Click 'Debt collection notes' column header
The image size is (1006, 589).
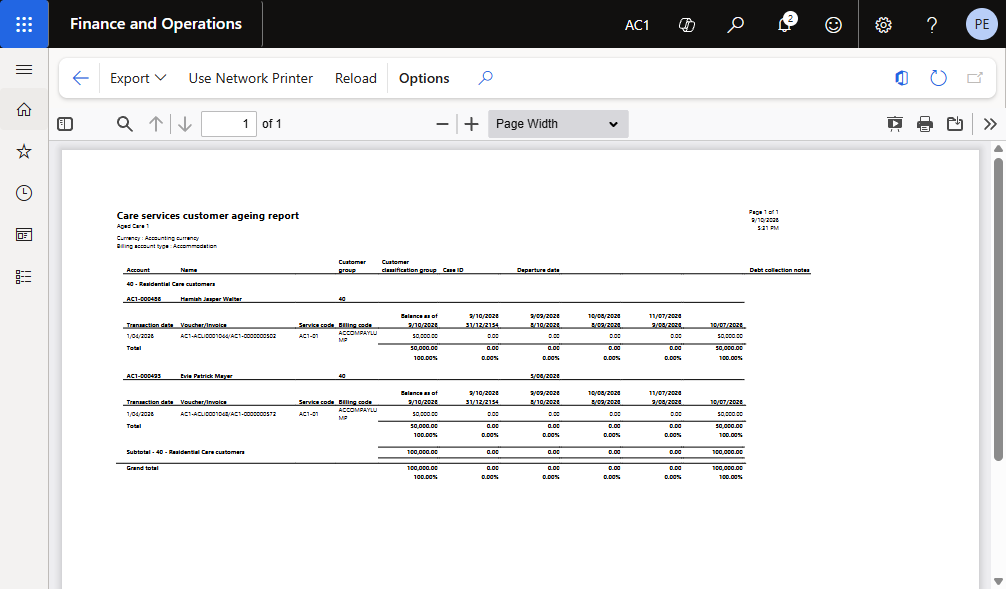(x=780, y=270)
